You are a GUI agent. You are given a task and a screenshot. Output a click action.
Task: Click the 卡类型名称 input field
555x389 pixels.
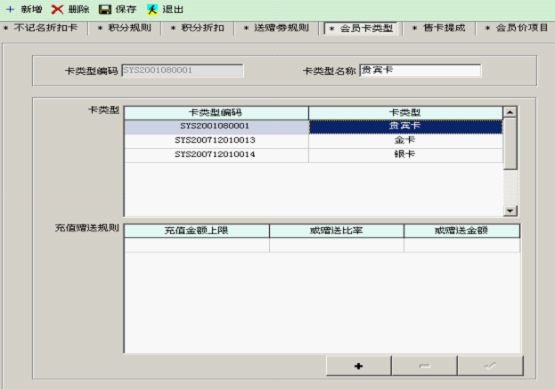pyautogui.click(x=420, y=70)
